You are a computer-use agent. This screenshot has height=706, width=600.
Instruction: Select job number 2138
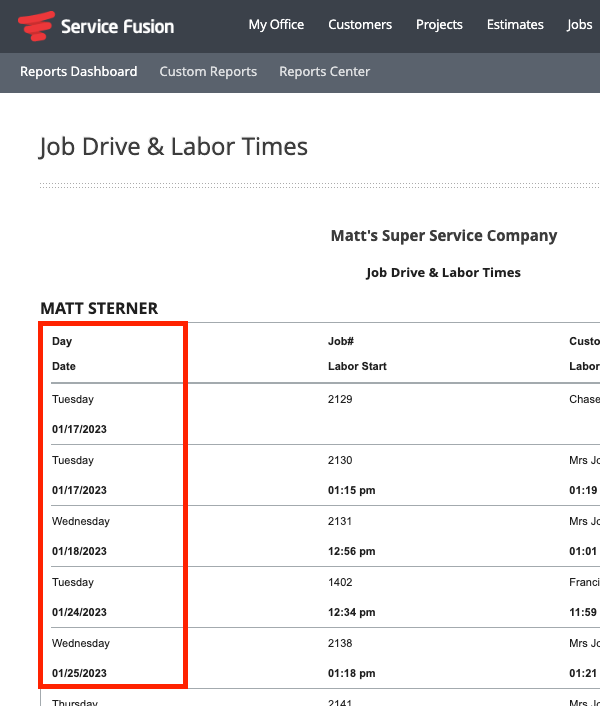pos(340,643)
